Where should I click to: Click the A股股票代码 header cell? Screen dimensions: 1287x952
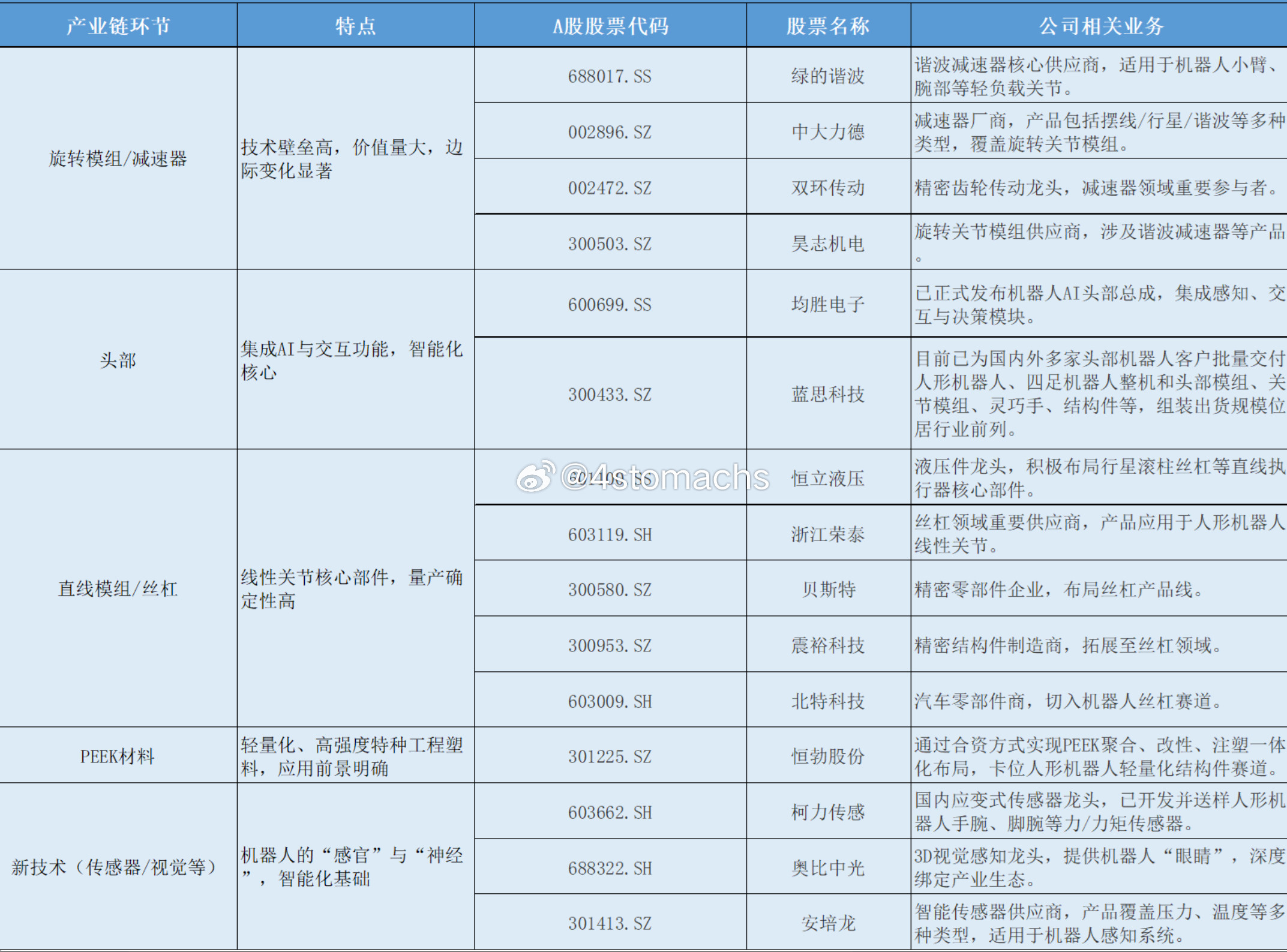pyautogui.click(x=610, y=25)
